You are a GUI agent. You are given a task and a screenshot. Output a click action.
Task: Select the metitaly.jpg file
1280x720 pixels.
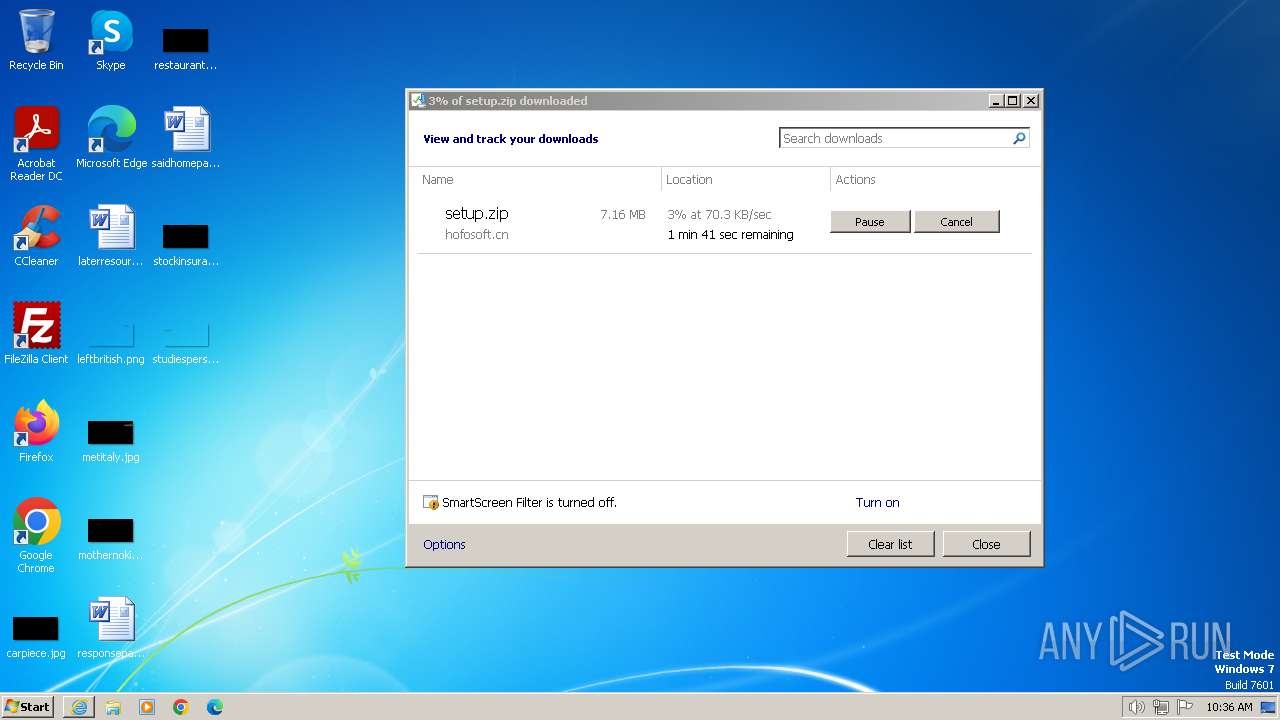click(x=111, y=440)
